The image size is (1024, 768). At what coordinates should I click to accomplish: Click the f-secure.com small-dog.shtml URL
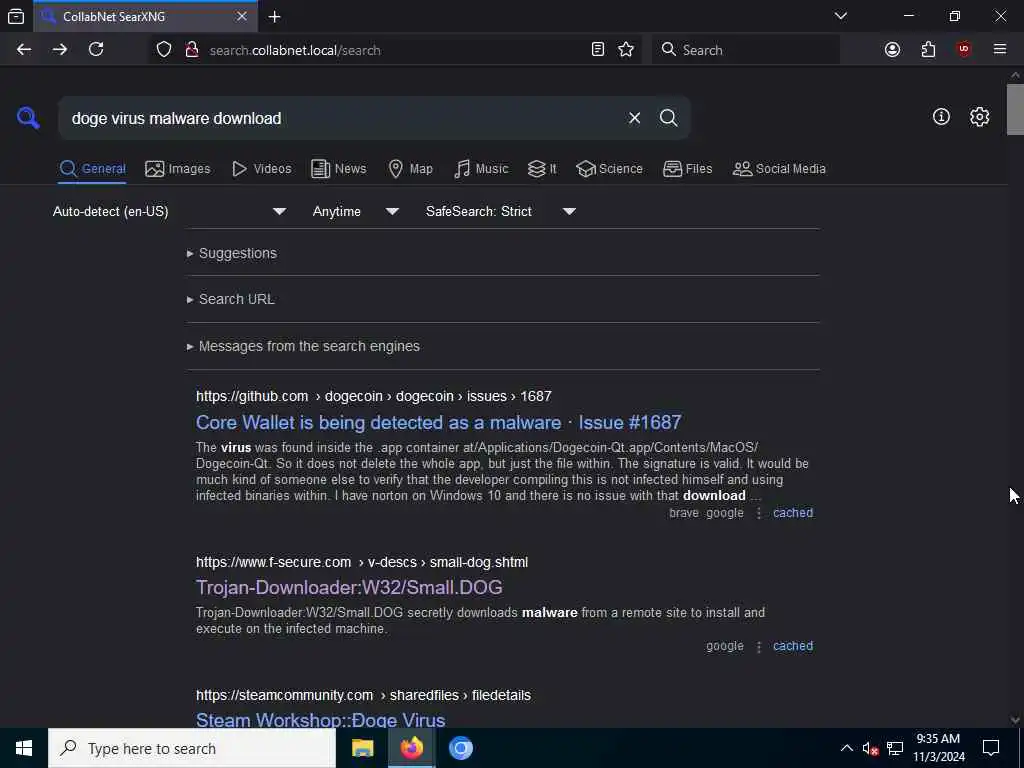362,562
